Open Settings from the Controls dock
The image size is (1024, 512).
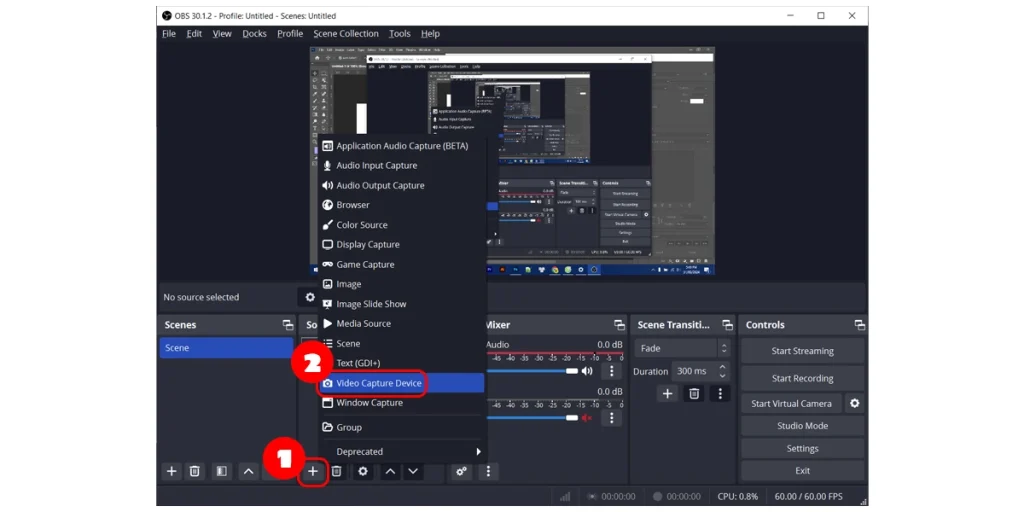point(803,448)
